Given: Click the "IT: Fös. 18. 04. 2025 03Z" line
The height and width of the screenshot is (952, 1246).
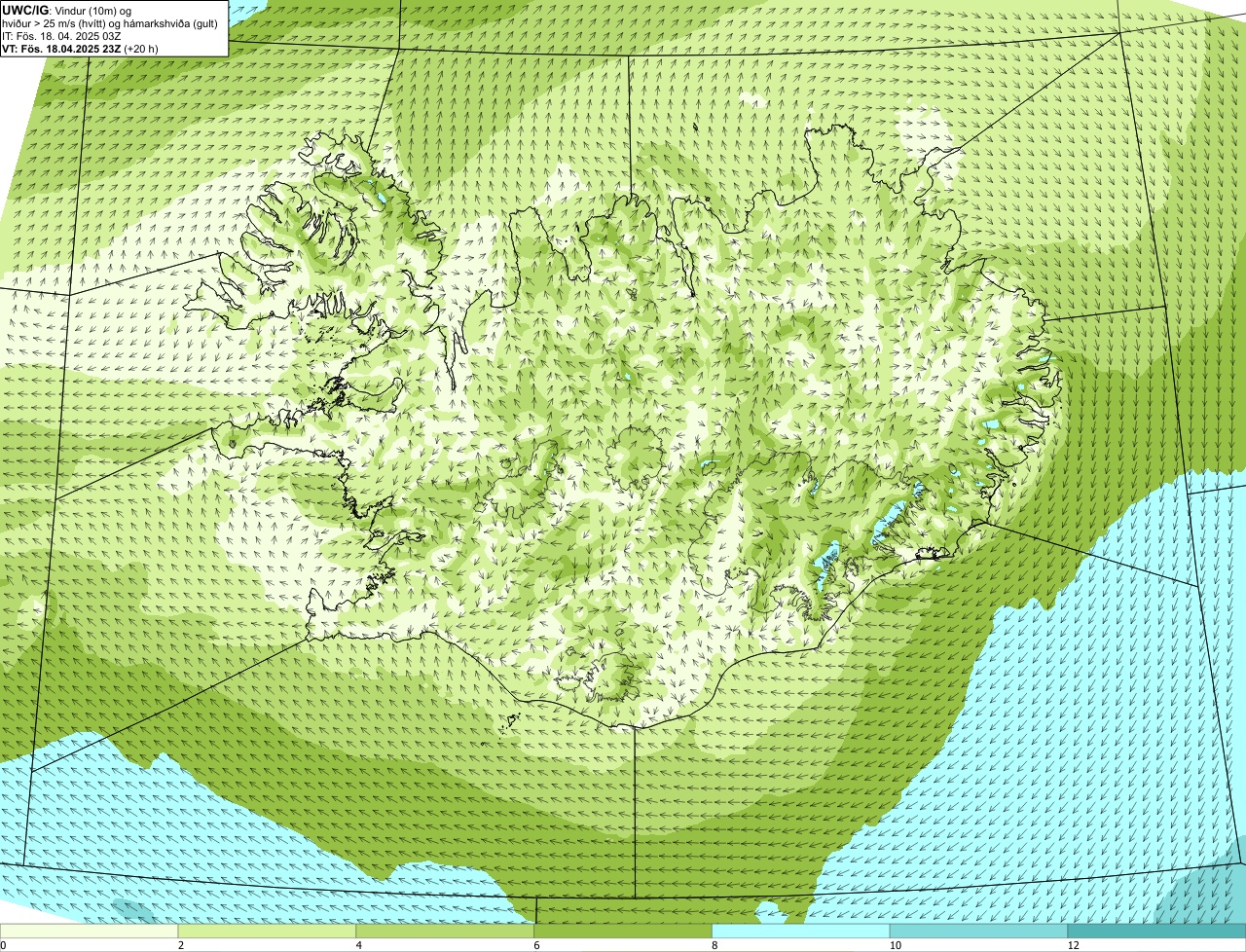Looking at the screenshot, I should point(62,36).
